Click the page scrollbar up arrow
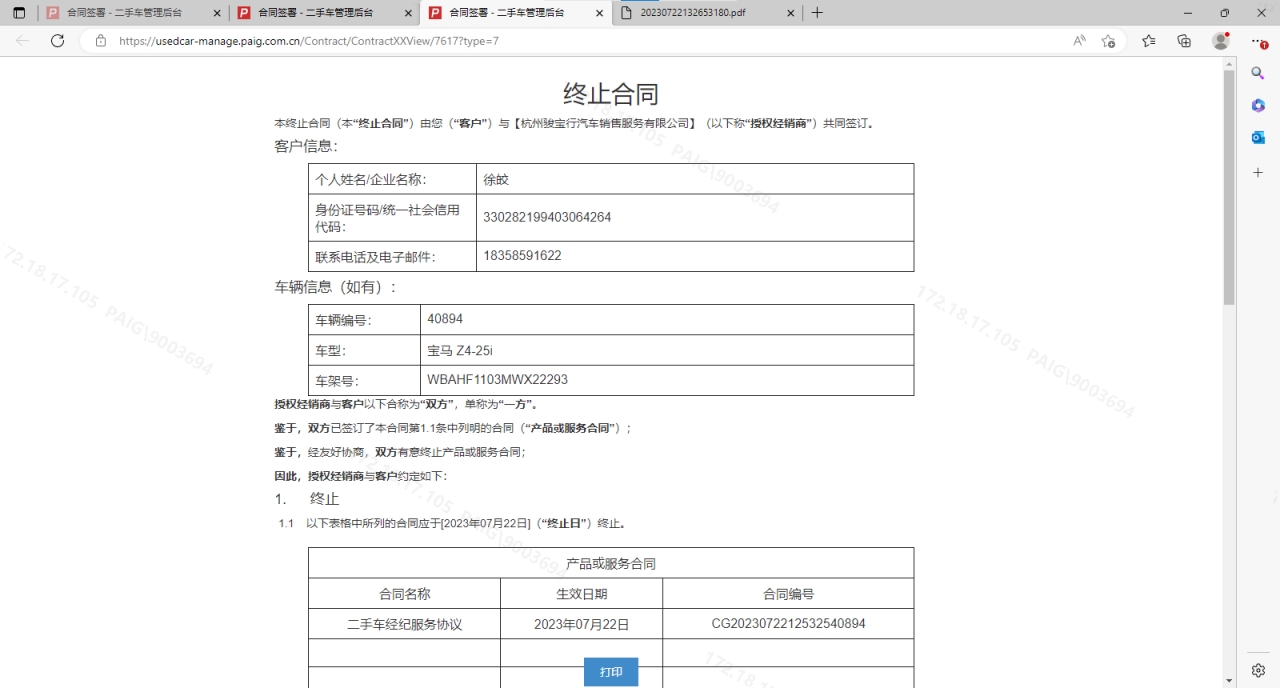Screen dimensions: 1280x688 pos(1230,63)
